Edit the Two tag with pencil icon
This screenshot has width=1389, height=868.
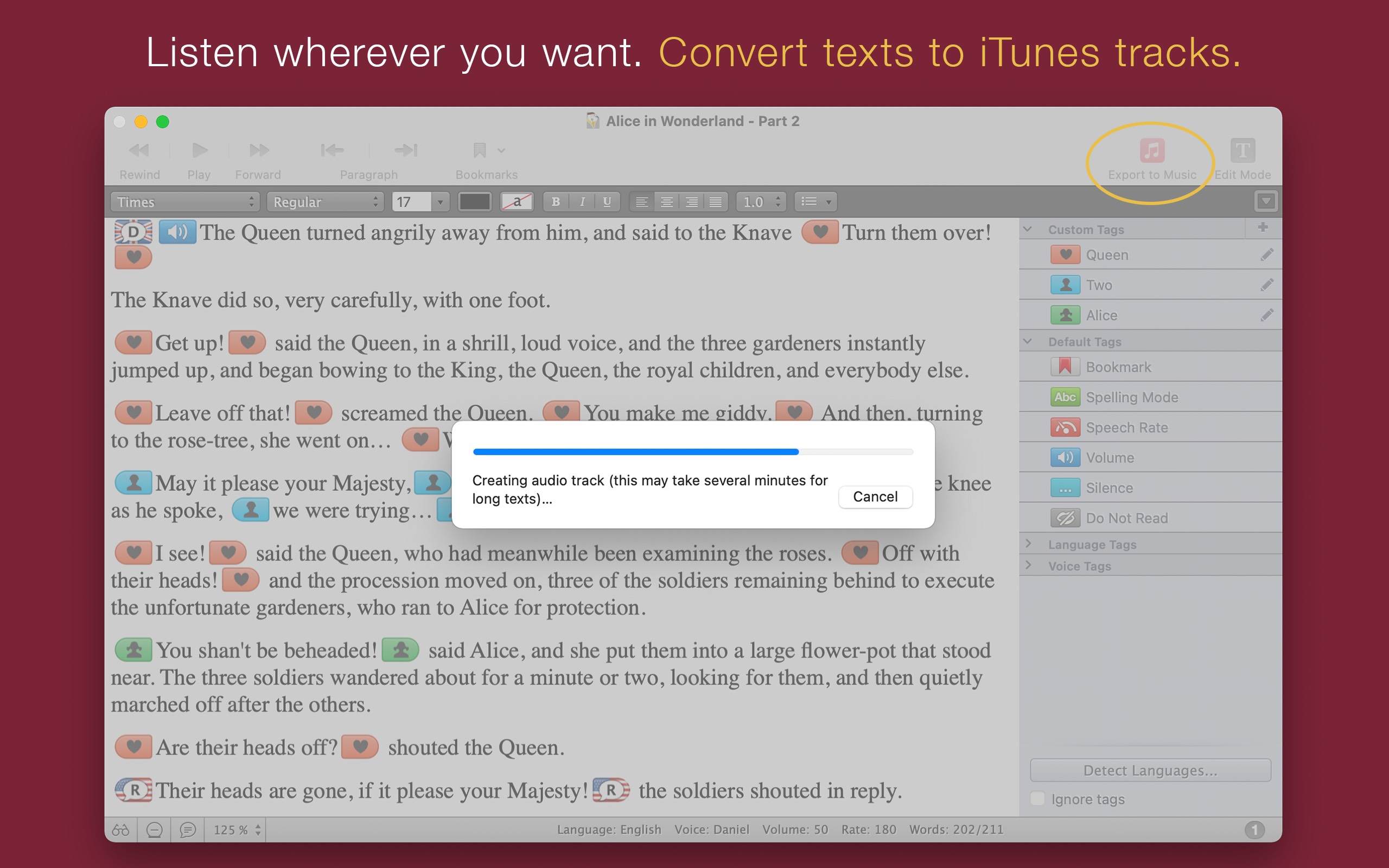coord(1267,285)
